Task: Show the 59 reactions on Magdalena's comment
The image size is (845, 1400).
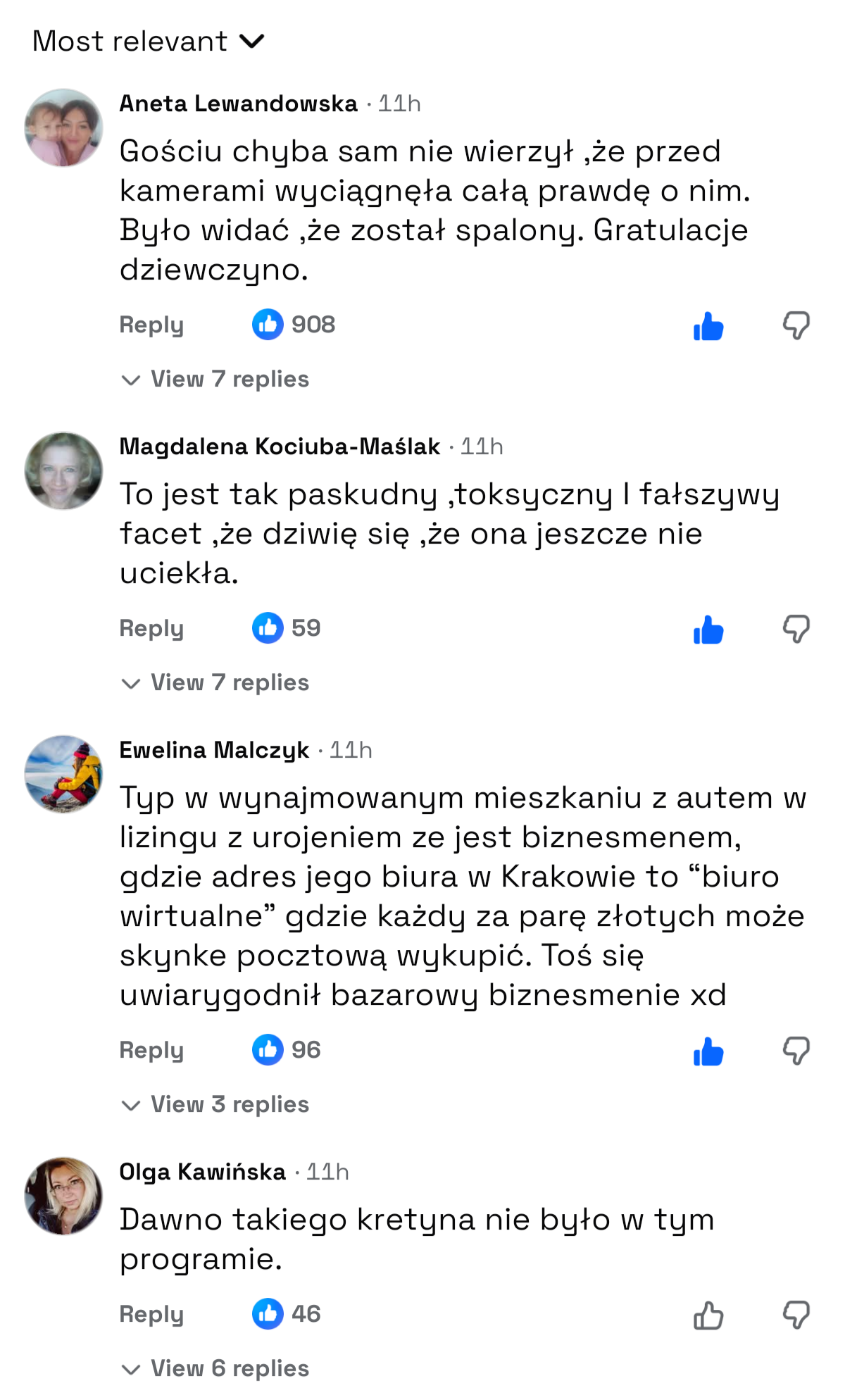Action: coord(287,628)
